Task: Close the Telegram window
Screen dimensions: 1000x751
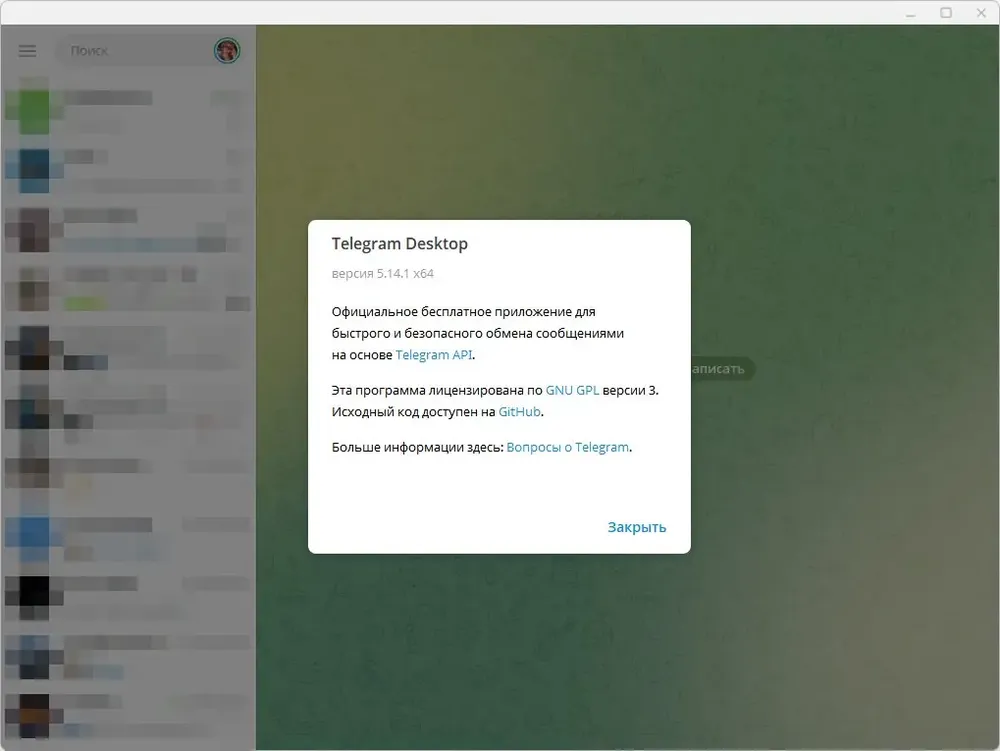Action: (981, 13)
